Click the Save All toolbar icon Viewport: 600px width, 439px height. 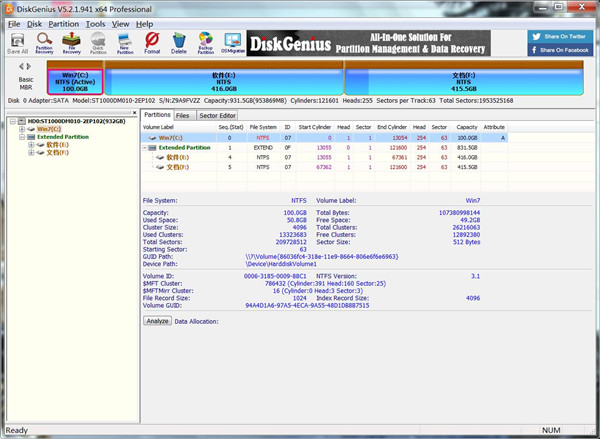pyautogui.click(x=17, y=43)
